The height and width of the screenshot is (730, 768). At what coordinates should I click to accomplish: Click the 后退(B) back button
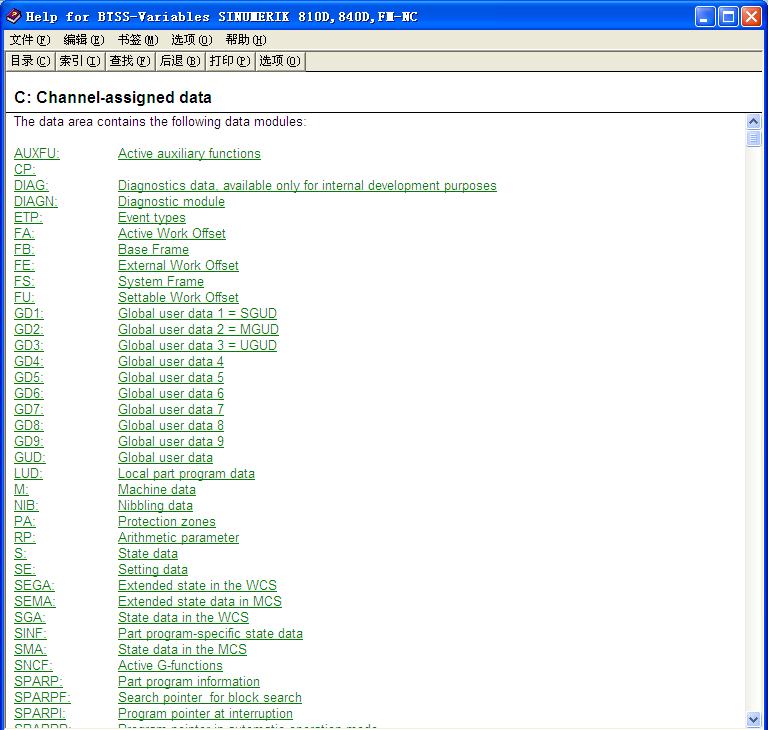click(x=180, y=61)
